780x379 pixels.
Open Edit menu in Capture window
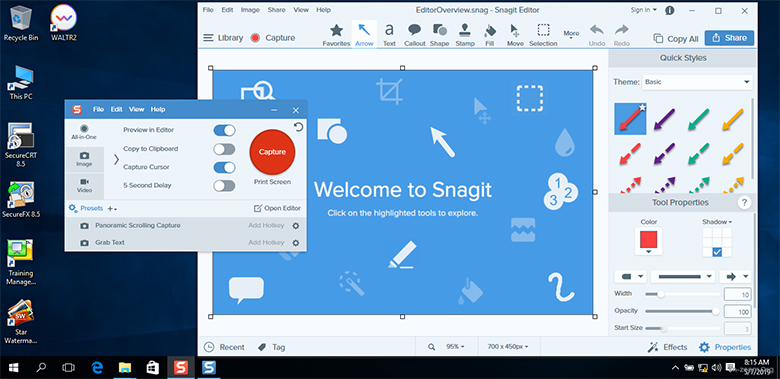(x=116, y=109)
